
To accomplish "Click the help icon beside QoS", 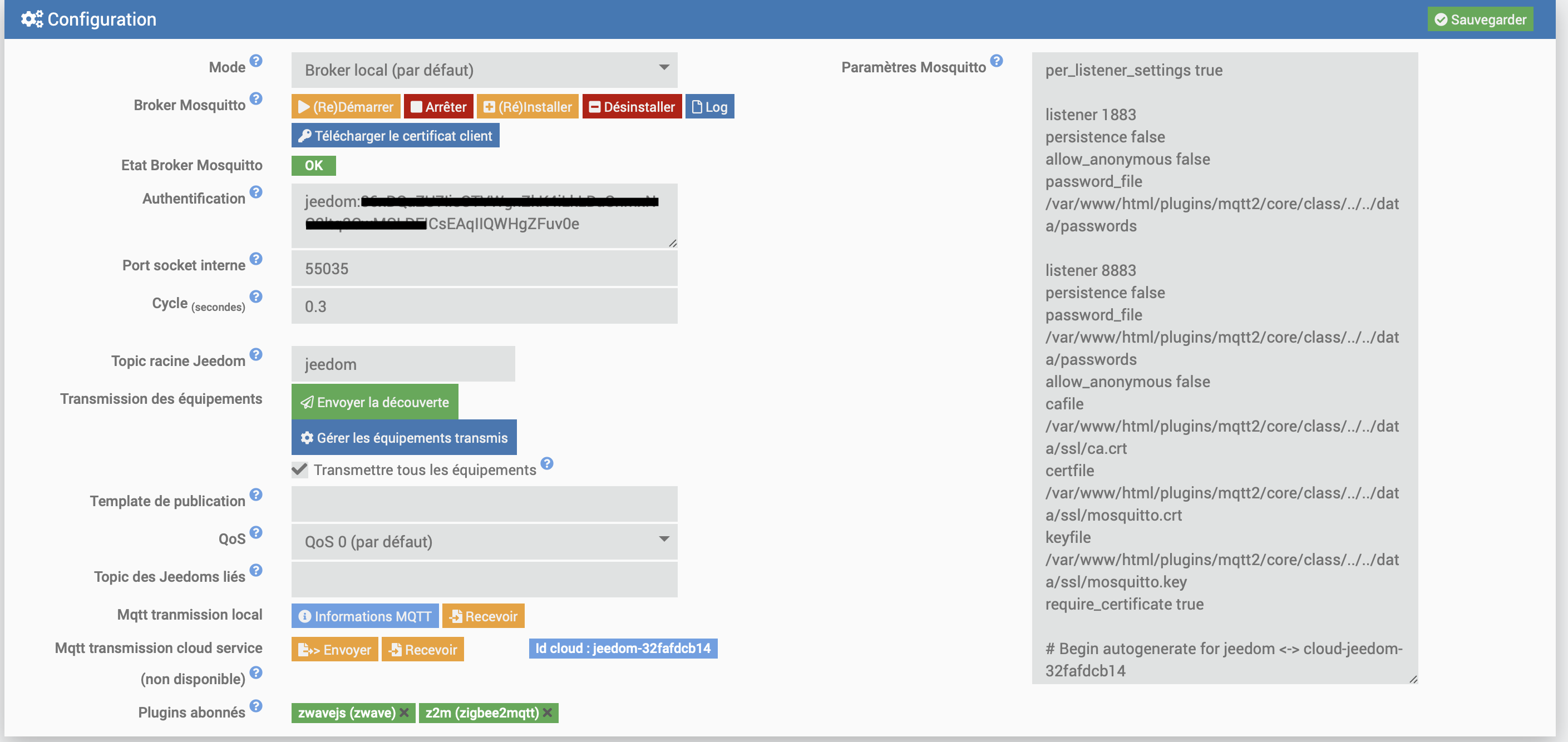I will (x=255, y=533).
